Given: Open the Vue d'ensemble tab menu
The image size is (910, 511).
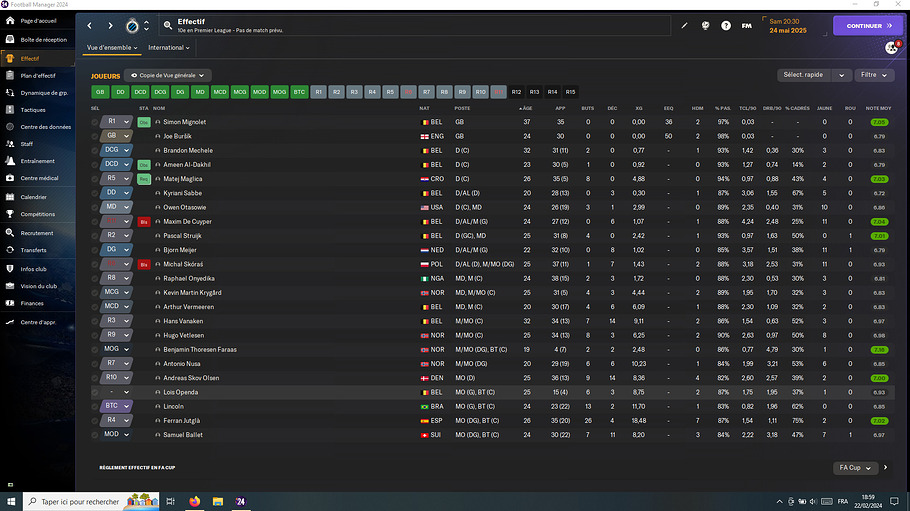Looking at the screenshot, I should (x=112, y=47).
